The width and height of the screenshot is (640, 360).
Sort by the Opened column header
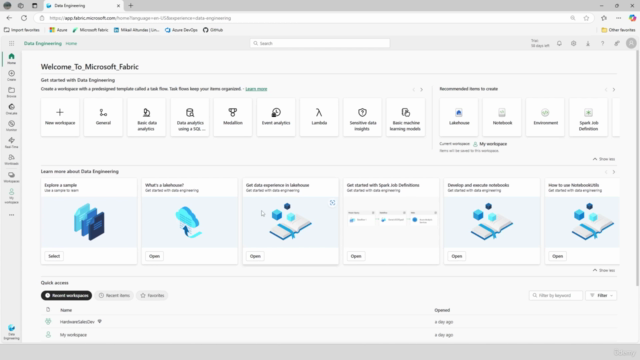pos(442,310)
